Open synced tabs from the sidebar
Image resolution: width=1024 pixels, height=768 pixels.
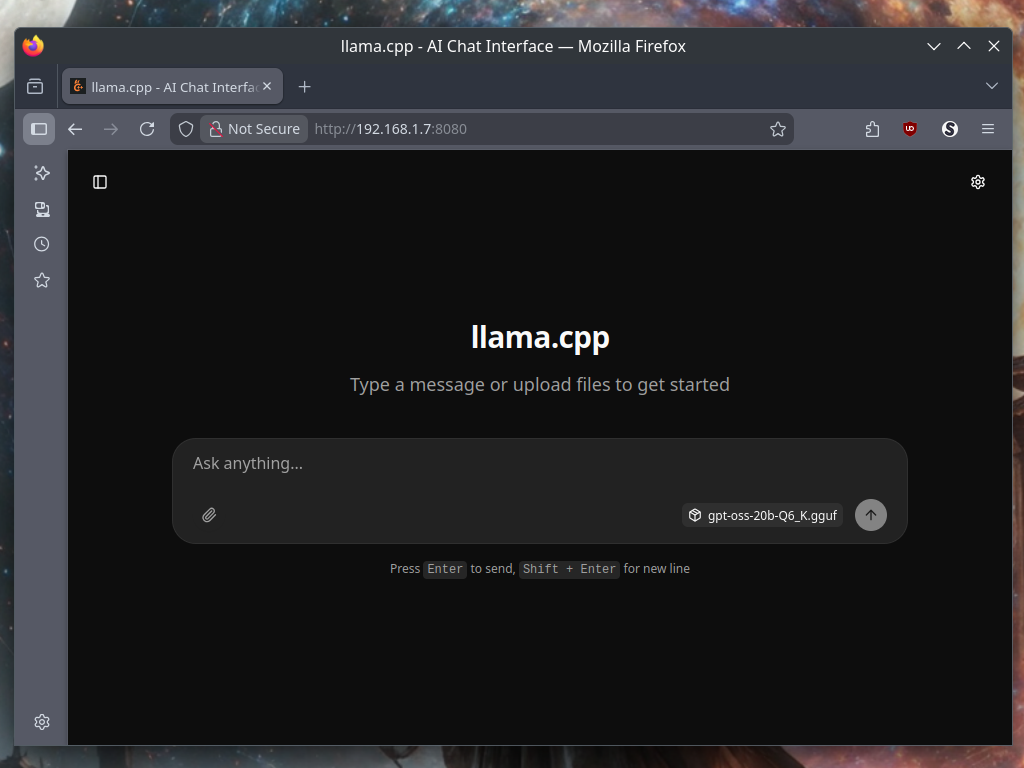click(x=41, y=209)
